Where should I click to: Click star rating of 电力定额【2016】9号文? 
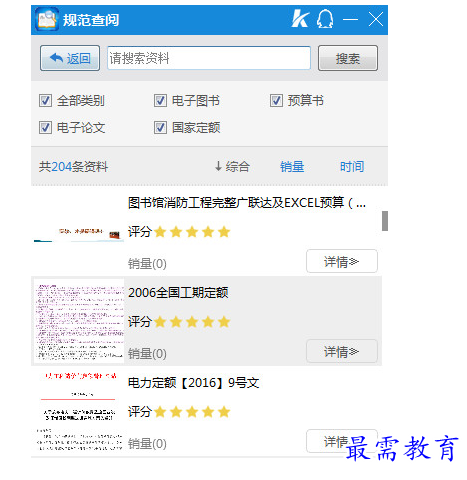pyautogui.click(x=192, y=412)
